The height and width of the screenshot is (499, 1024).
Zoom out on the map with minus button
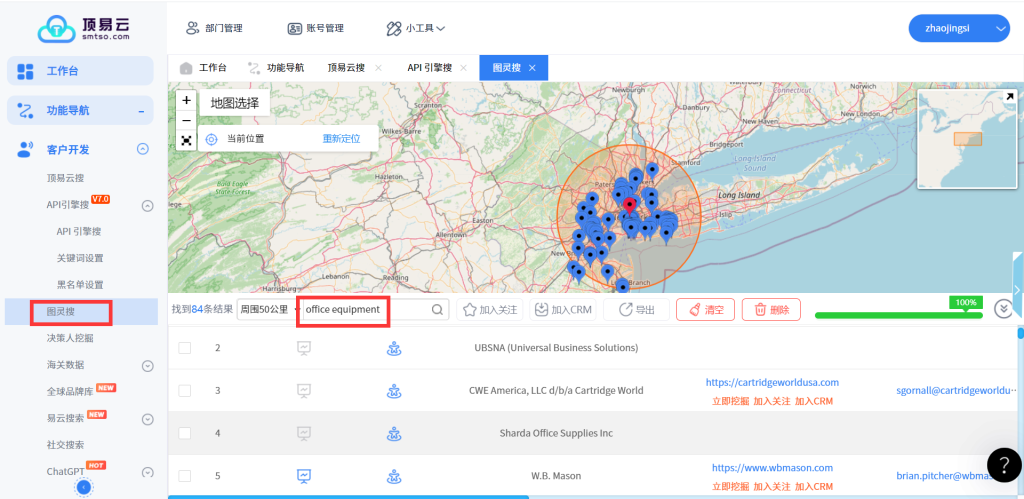coord(186,120)
